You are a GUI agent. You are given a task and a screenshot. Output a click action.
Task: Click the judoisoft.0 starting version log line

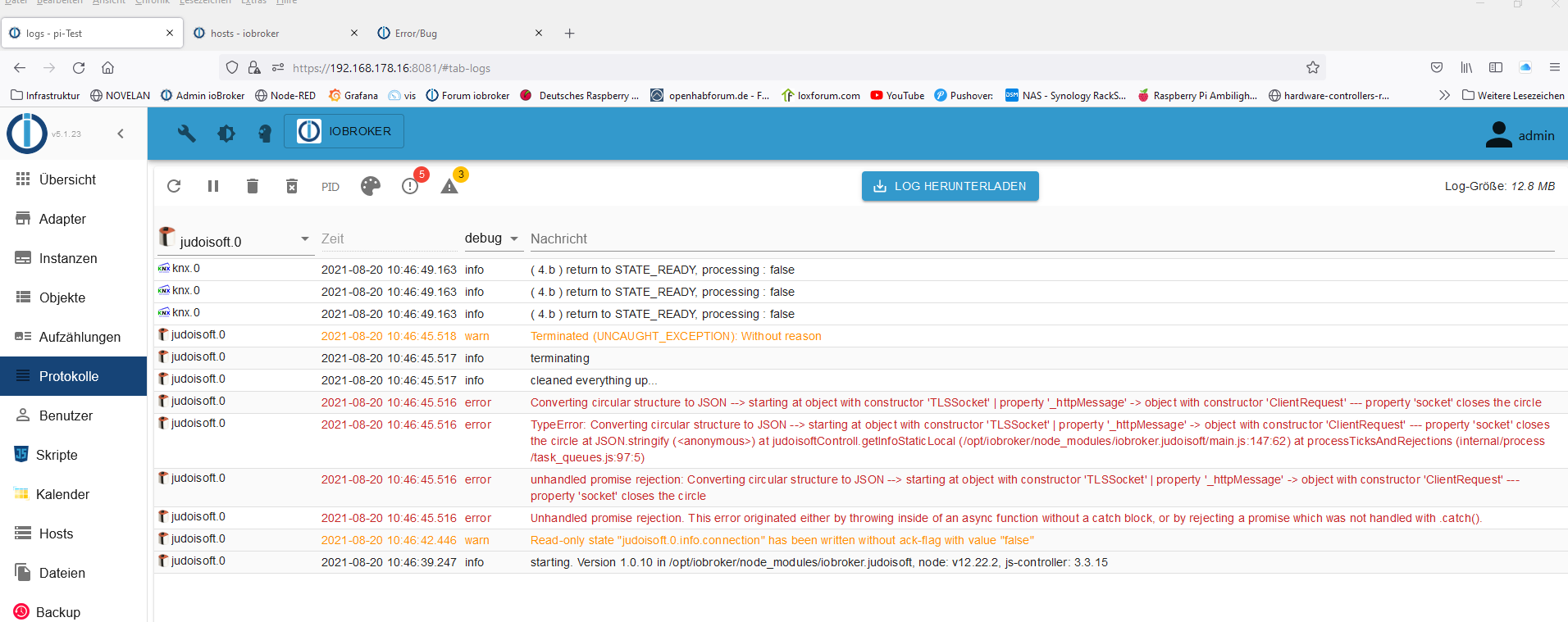click(x=818, y=562)
